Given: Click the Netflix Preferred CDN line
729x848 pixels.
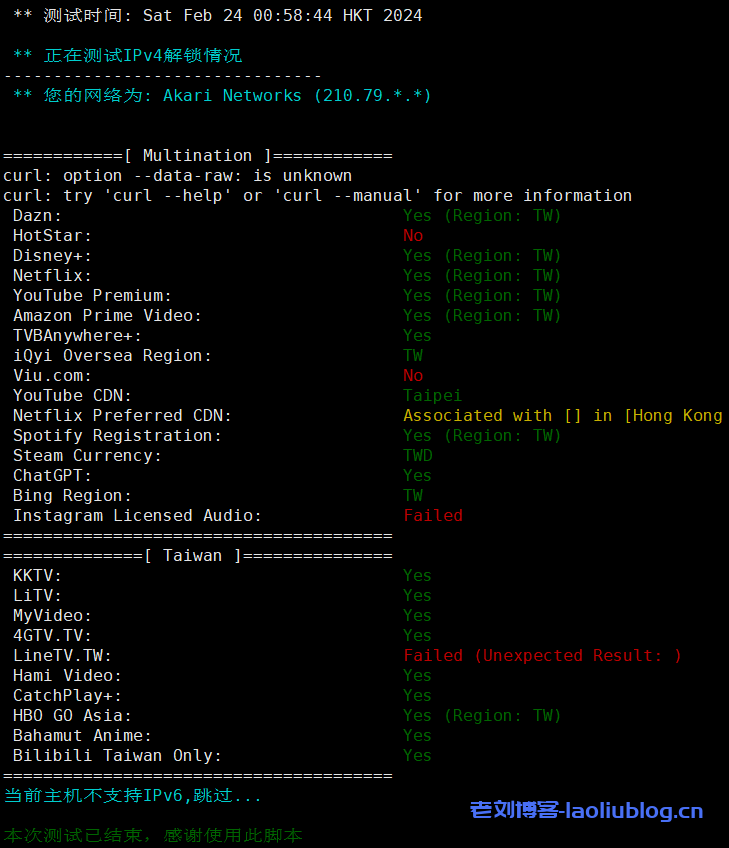Looking at the screenshot, I should [122, 415].
